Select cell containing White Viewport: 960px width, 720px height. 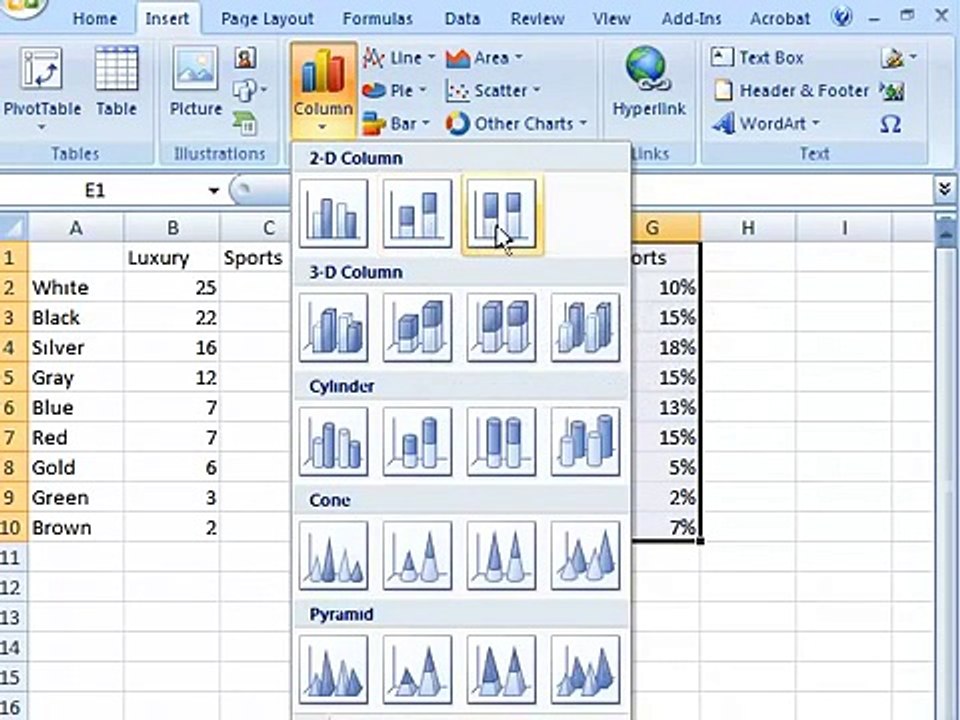76,287
